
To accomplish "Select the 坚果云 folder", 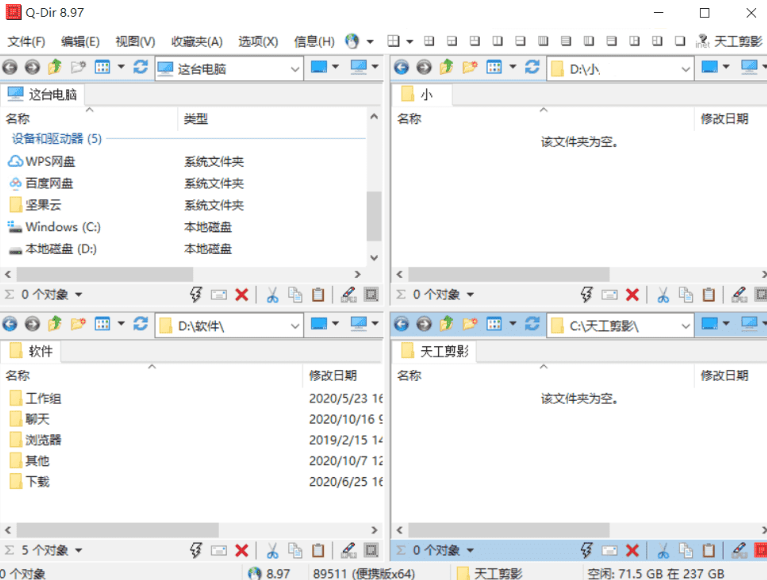I will pyautogui.click(x=35, y=205).
